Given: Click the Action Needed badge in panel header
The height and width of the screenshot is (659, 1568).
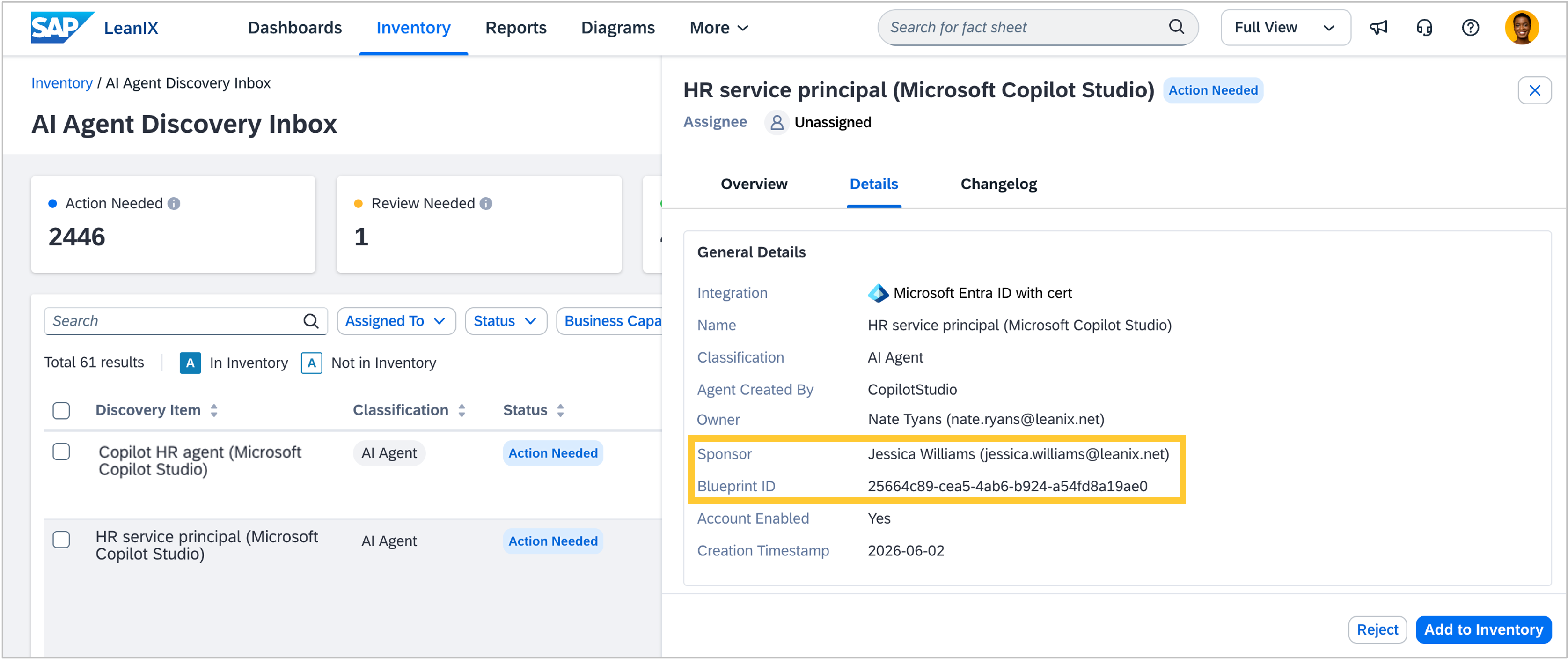Looking at the screenshot, I should 1213,90.
